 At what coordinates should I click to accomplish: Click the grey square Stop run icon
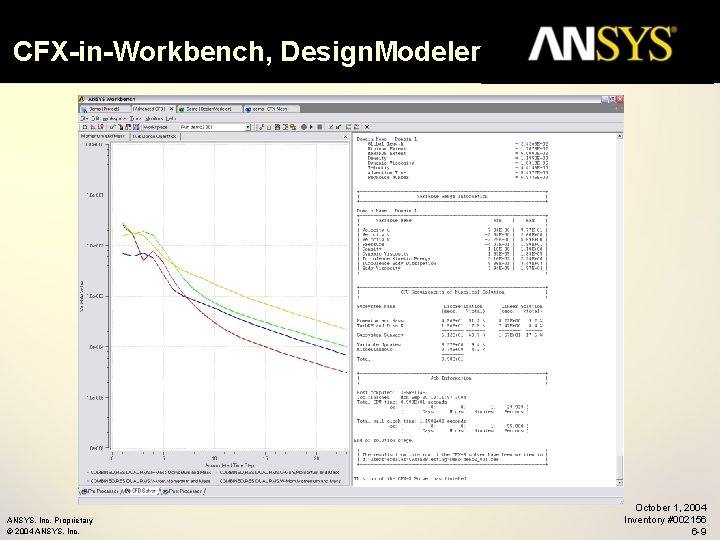[x=320, y=127]
